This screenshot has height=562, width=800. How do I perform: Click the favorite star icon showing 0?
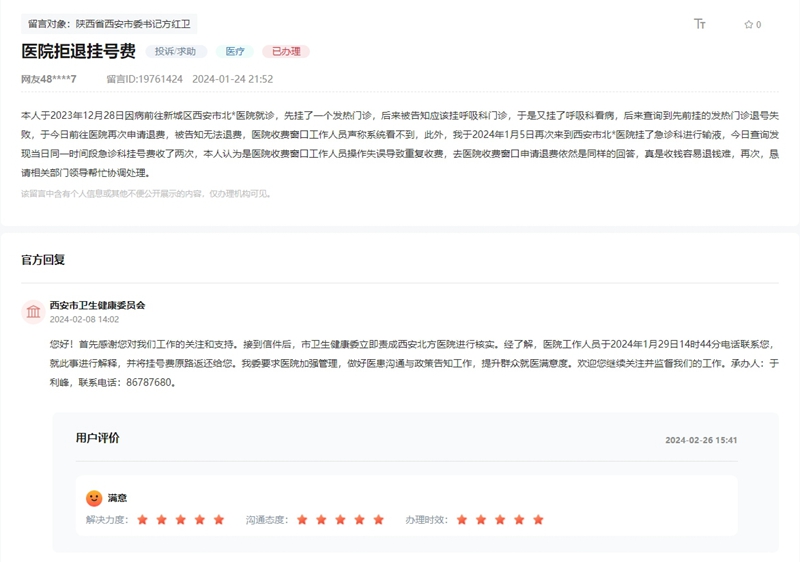click(x=748, y=25)
